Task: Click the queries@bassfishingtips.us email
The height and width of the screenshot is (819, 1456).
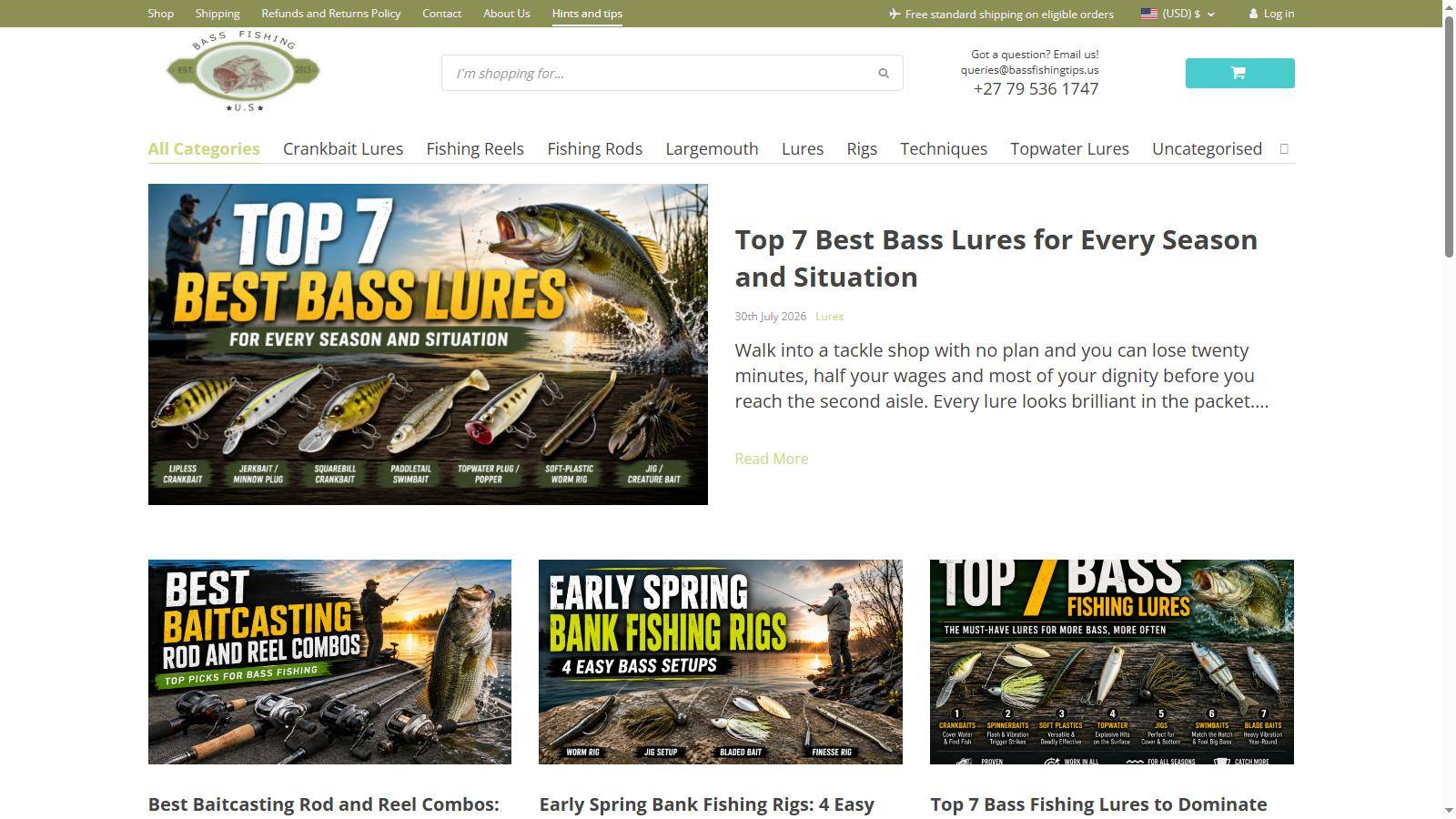Action: coord(1029,70)
